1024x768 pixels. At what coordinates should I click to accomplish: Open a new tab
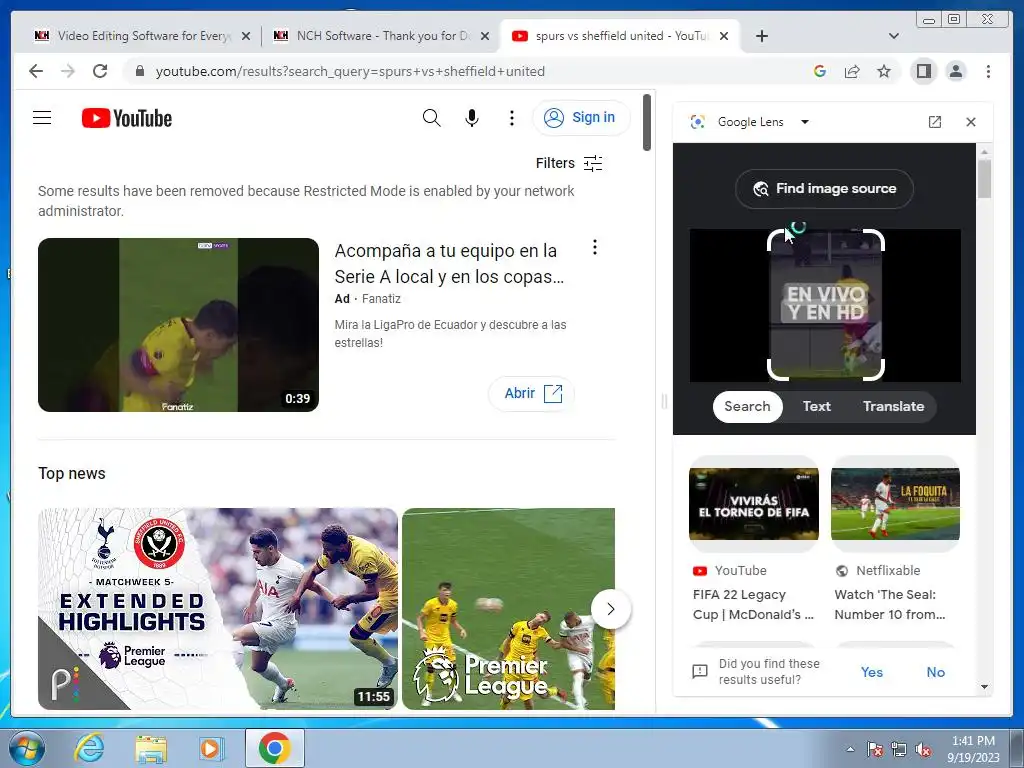pyautogui.click(x=761, y=36)
